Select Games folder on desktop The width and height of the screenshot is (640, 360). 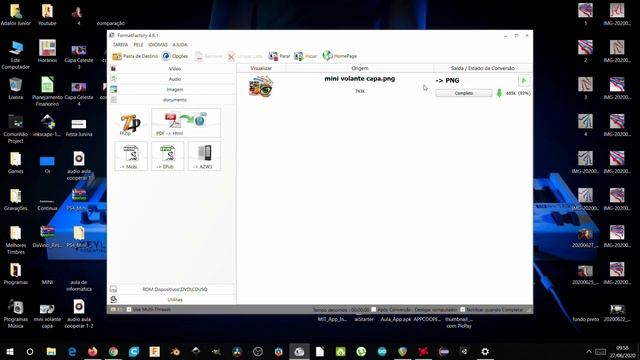(x=16, y=163)
